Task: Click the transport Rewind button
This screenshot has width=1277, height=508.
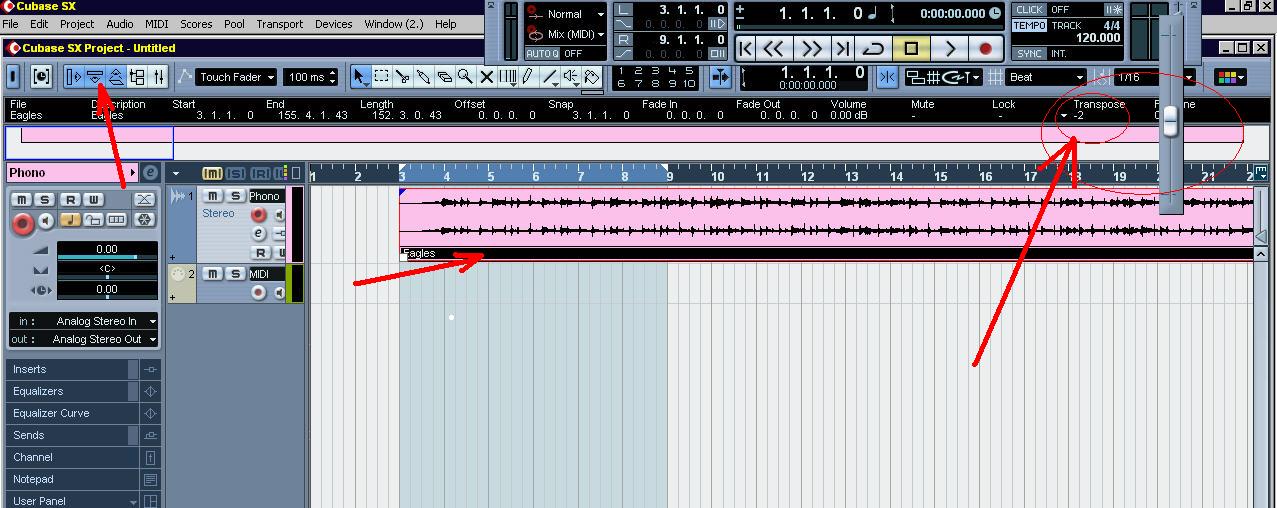Action: pos(773,48)
